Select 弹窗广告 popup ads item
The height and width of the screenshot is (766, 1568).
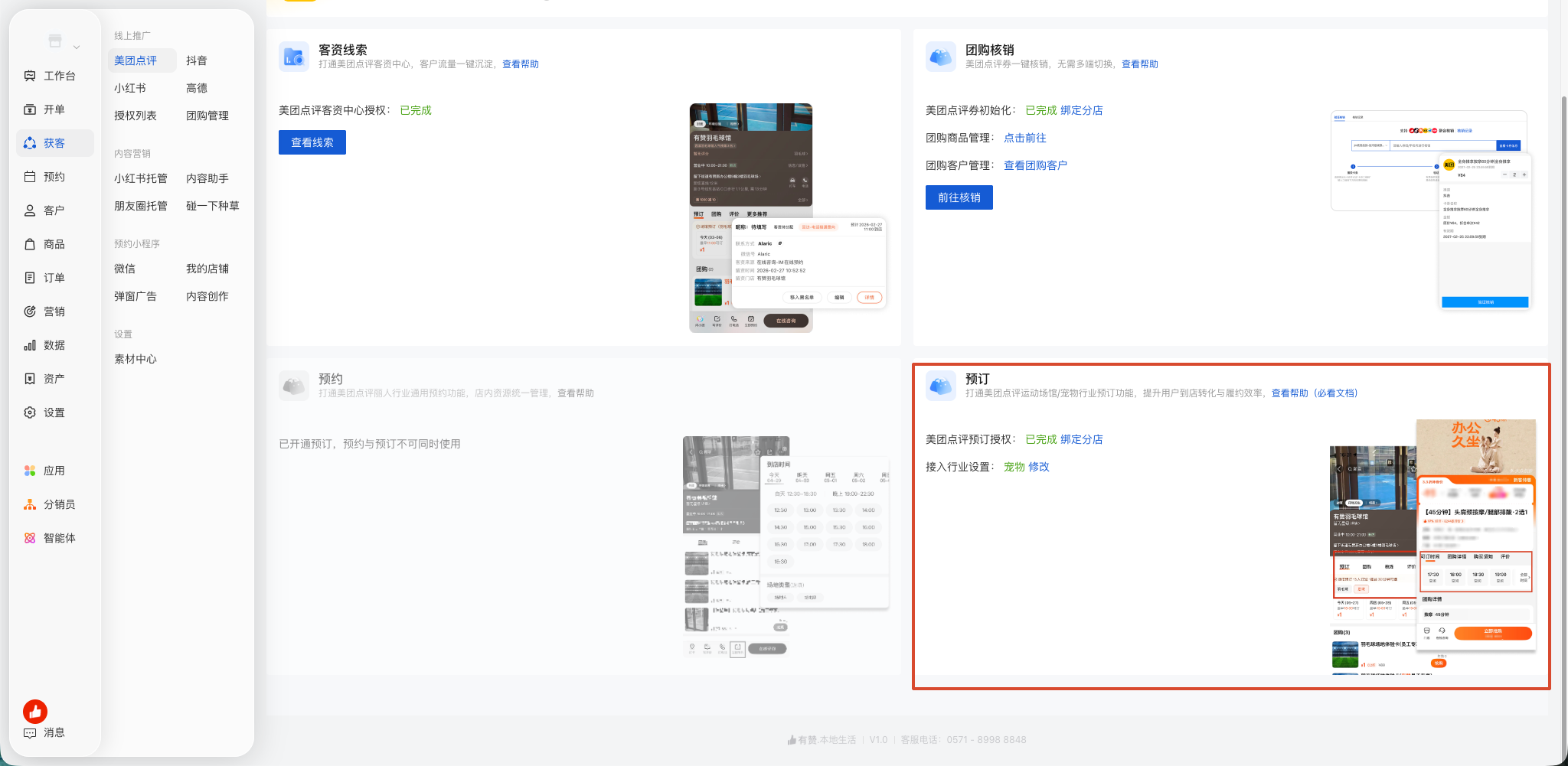coord(136,296)
